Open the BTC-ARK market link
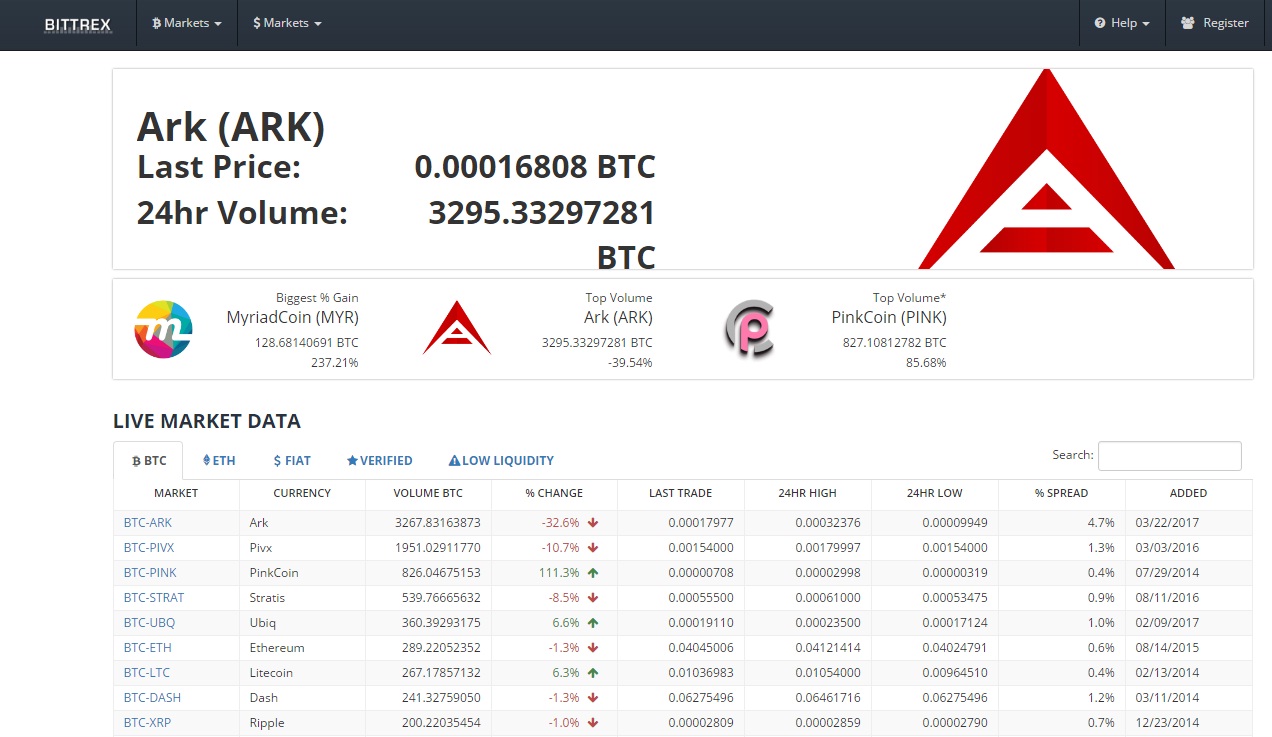Viewport: 1272px width, 737px height. [x=148, y=523]
